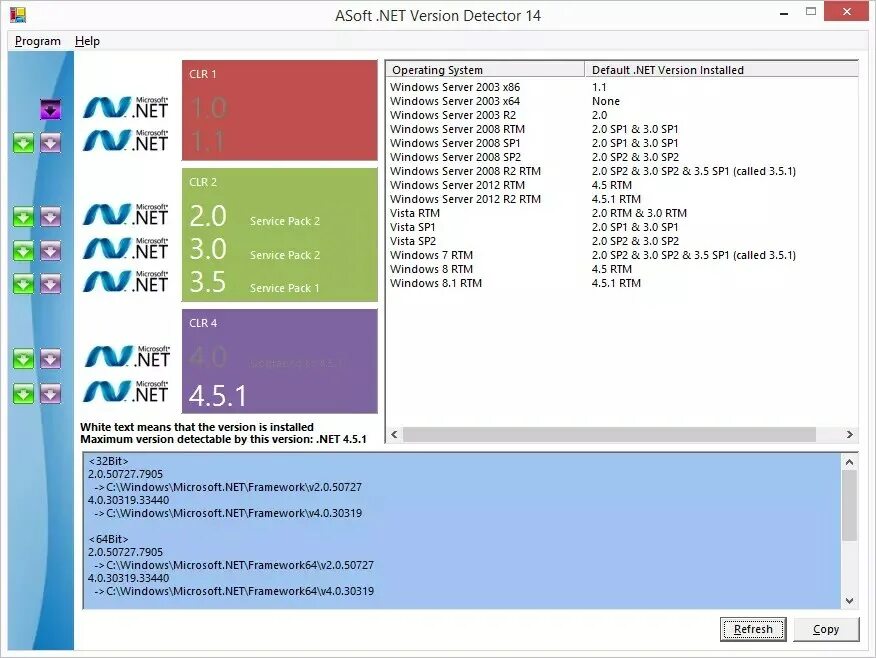Screen dimensions: 876x658
Task: Click the Default .NET Version Installed column header
Action: click(721, 70)
